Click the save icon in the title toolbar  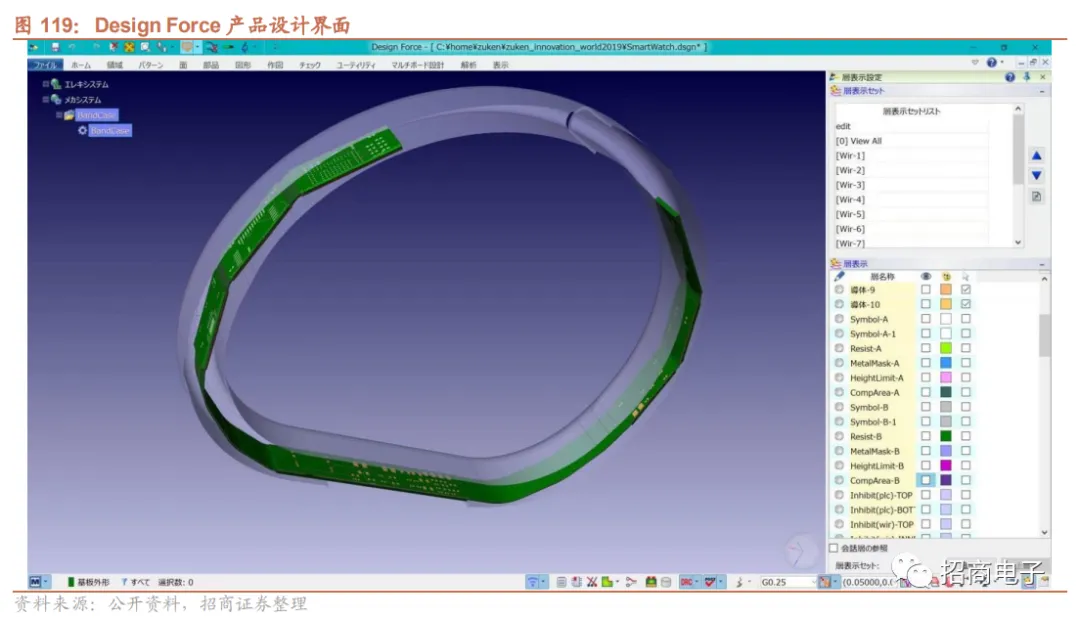pyautogui.click(x=55, y=47)
